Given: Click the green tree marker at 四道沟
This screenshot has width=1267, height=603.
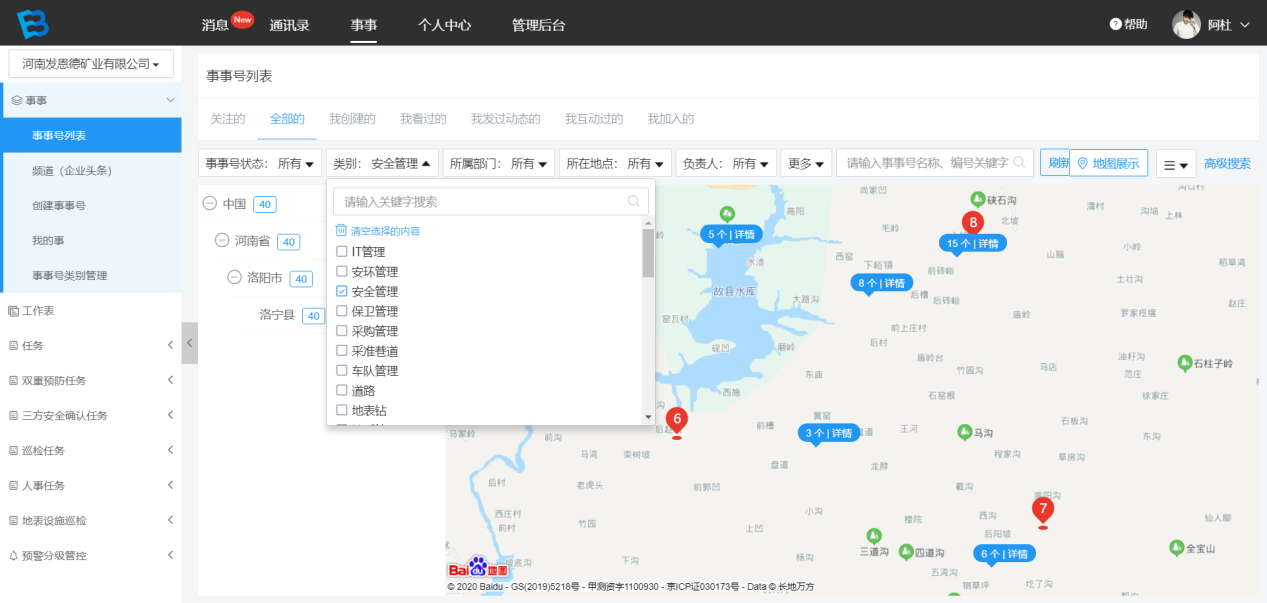Looking at the screenshot, I should point(906,552).
